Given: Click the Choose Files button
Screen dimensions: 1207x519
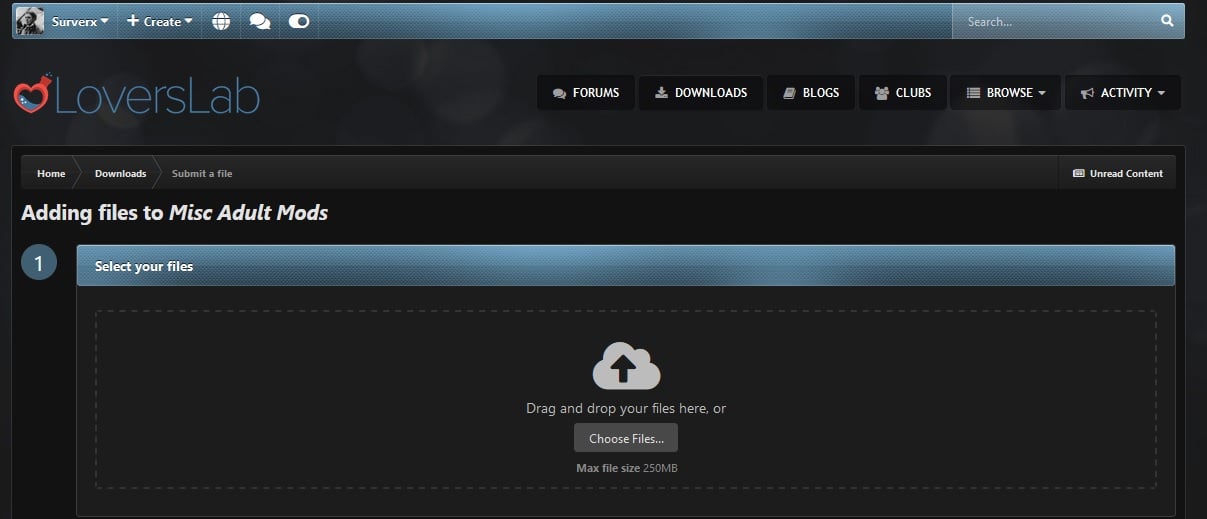Looking at the screenshot, I should pyautogui.click(x=626, y=438).
